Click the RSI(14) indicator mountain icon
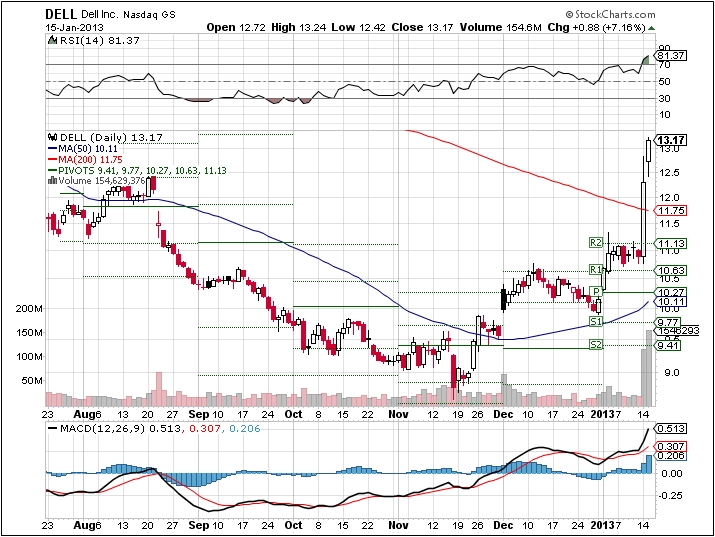The image size is (715, 537). (x=52, y=40)
